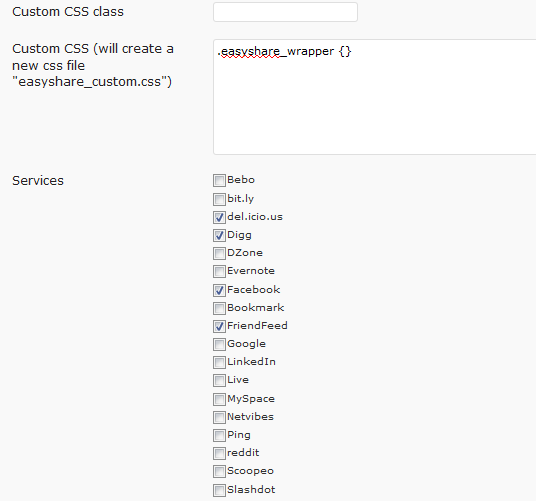Viewport: 536px width, 501px height.
Task: Disable the Digg service checkbox
Action: click(219, 235)
